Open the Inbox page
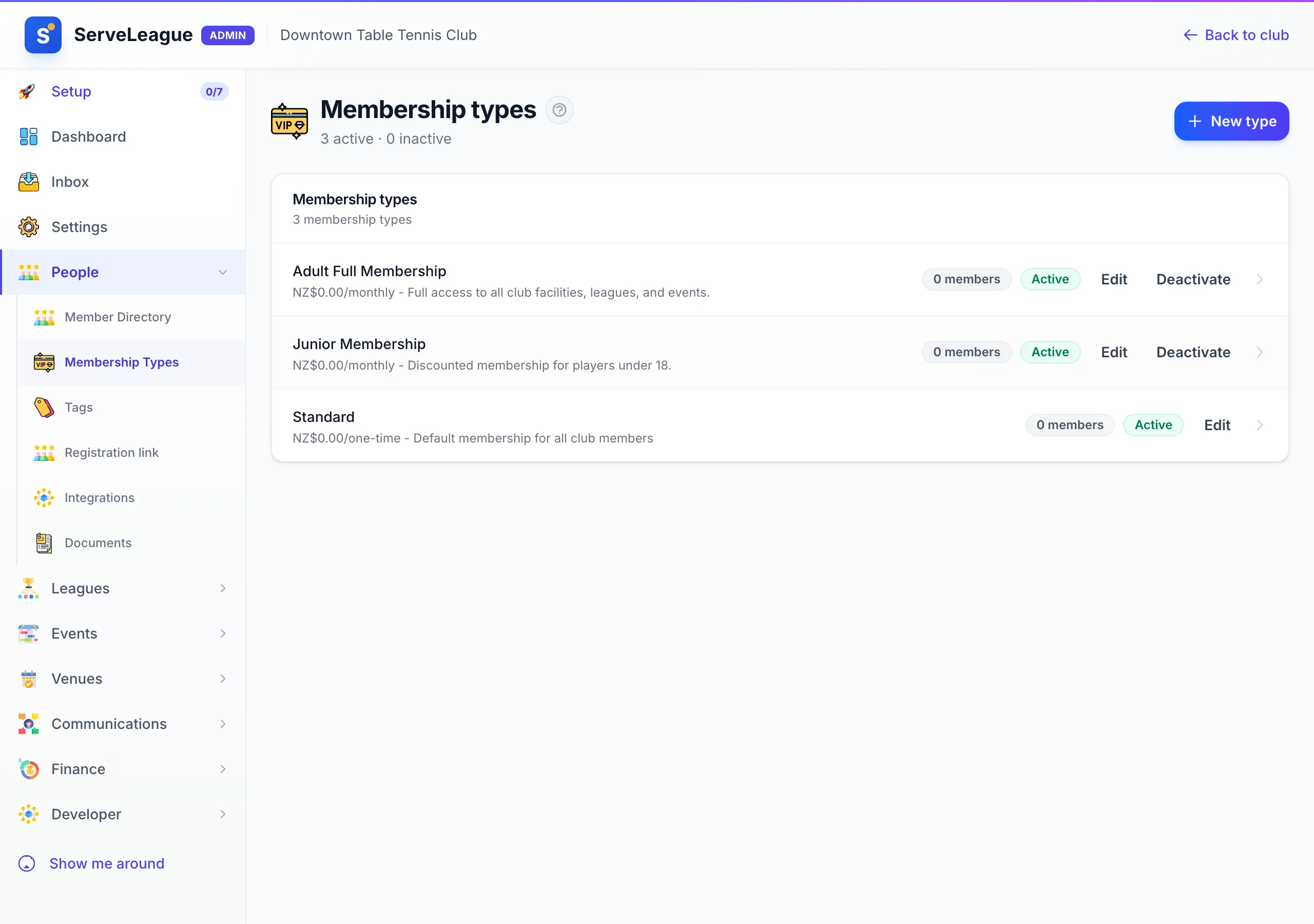The width and height of the screenshot is (1314, 924). pos(123,182)
